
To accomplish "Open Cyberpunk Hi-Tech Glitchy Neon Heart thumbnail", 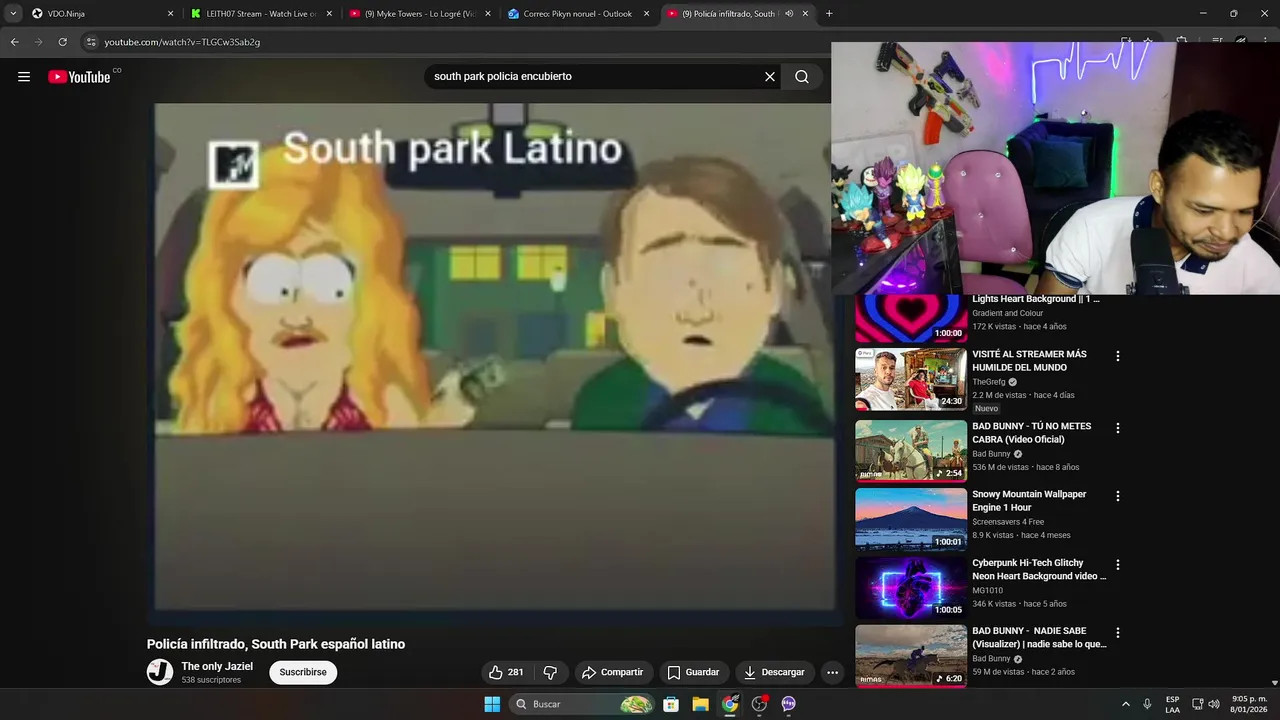I will point(911,587).
